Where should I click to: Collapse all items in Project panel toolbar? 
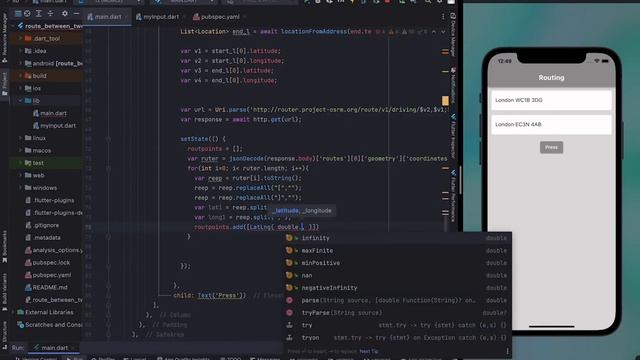coord(51,13)
